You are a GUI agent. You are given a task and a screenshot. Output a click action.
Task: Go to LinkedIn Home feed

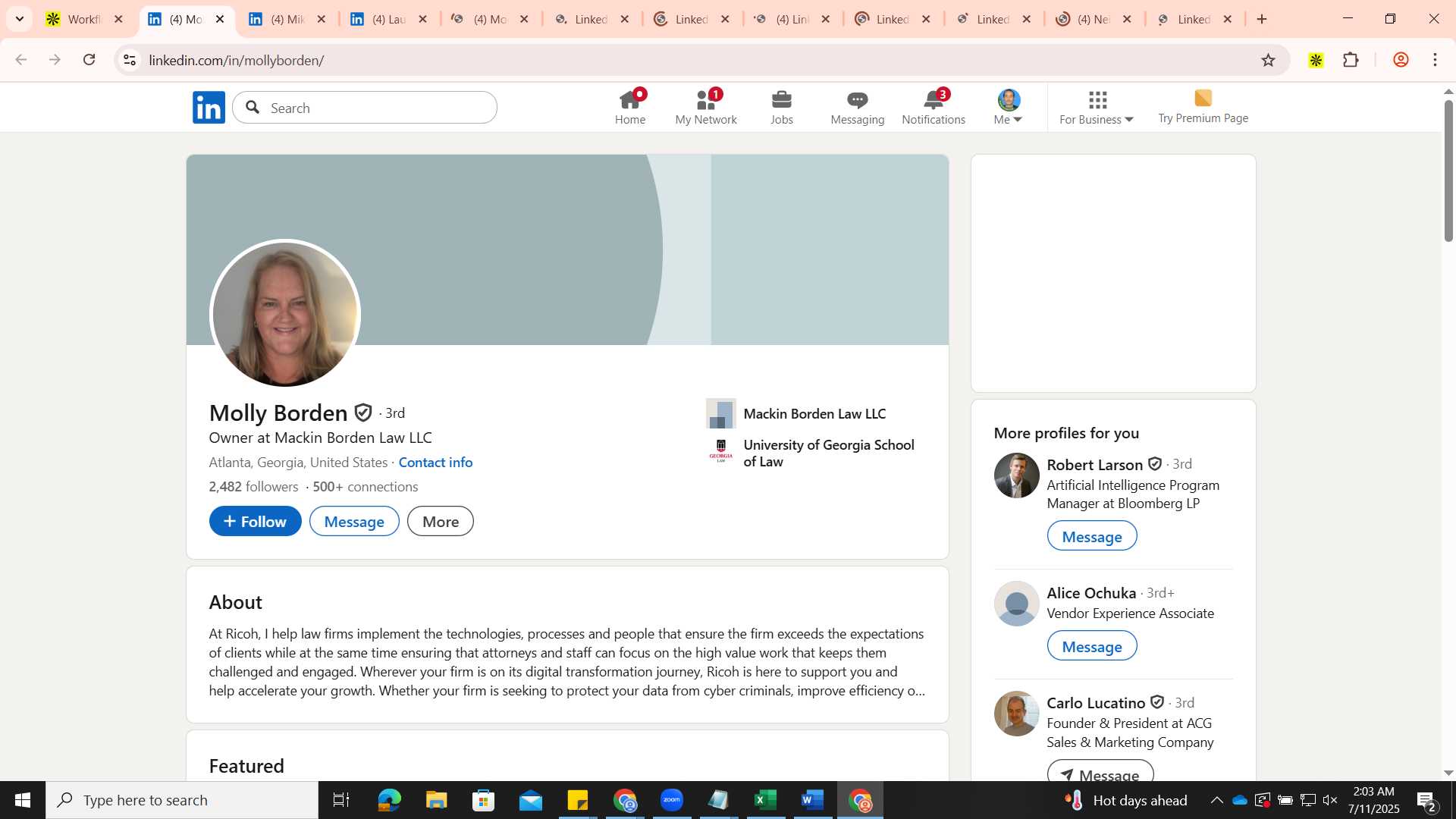pyautogui.click(x=630, y=108)
